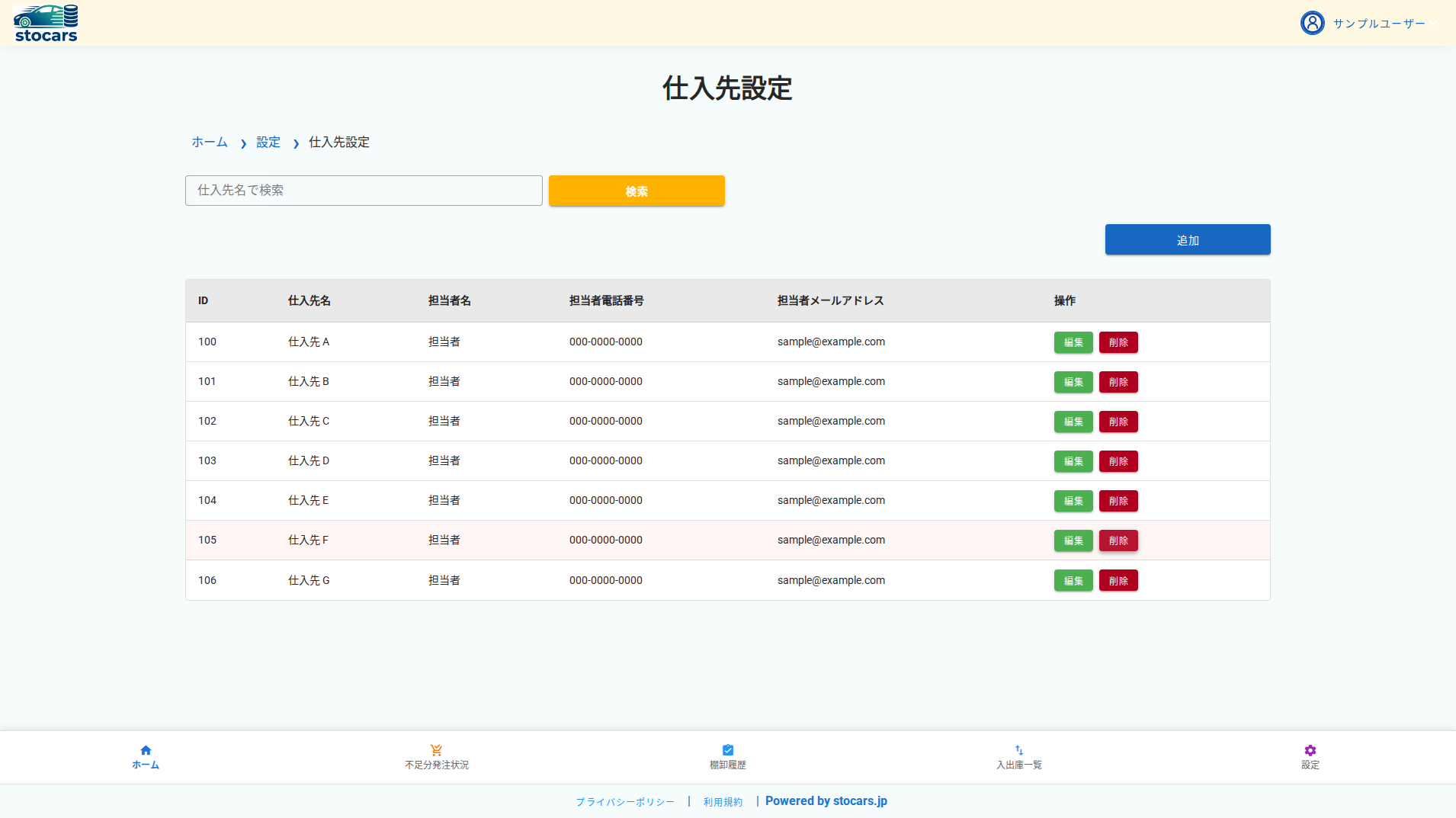The width and height of the screenshot is (1456, 818).
Task: Edit supplier 仕入先 C
Action: click(x=1073, y=422)
